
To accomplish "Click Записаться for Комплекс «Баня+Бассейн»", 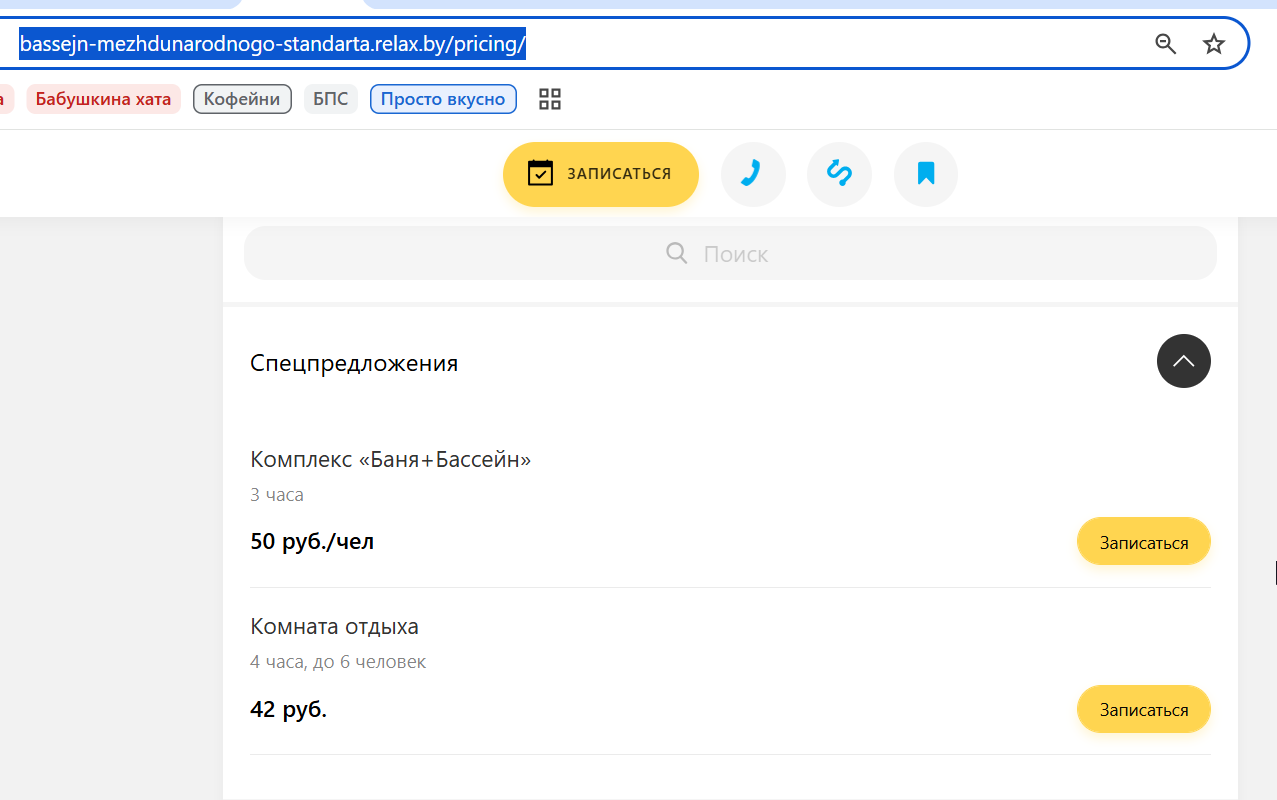I will pyautogui.click(x=1144, y=542).
